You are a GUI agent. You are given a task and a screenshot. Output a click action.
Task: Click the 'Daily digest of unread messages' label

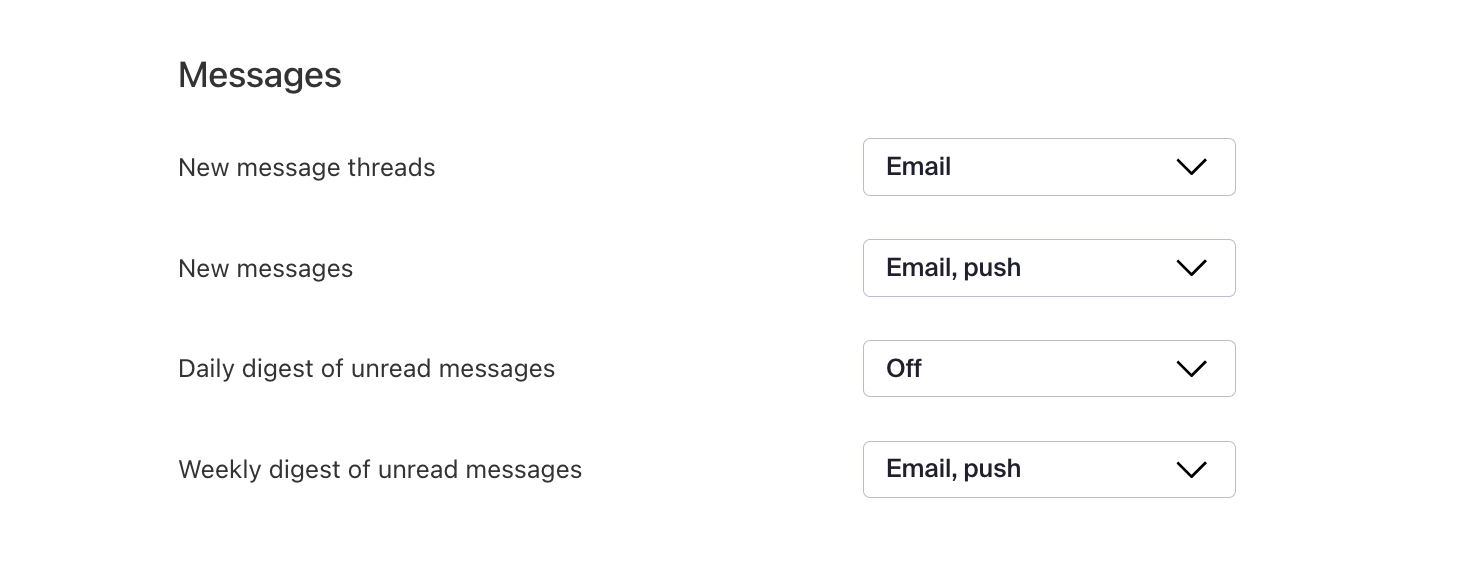coord(366,369)
